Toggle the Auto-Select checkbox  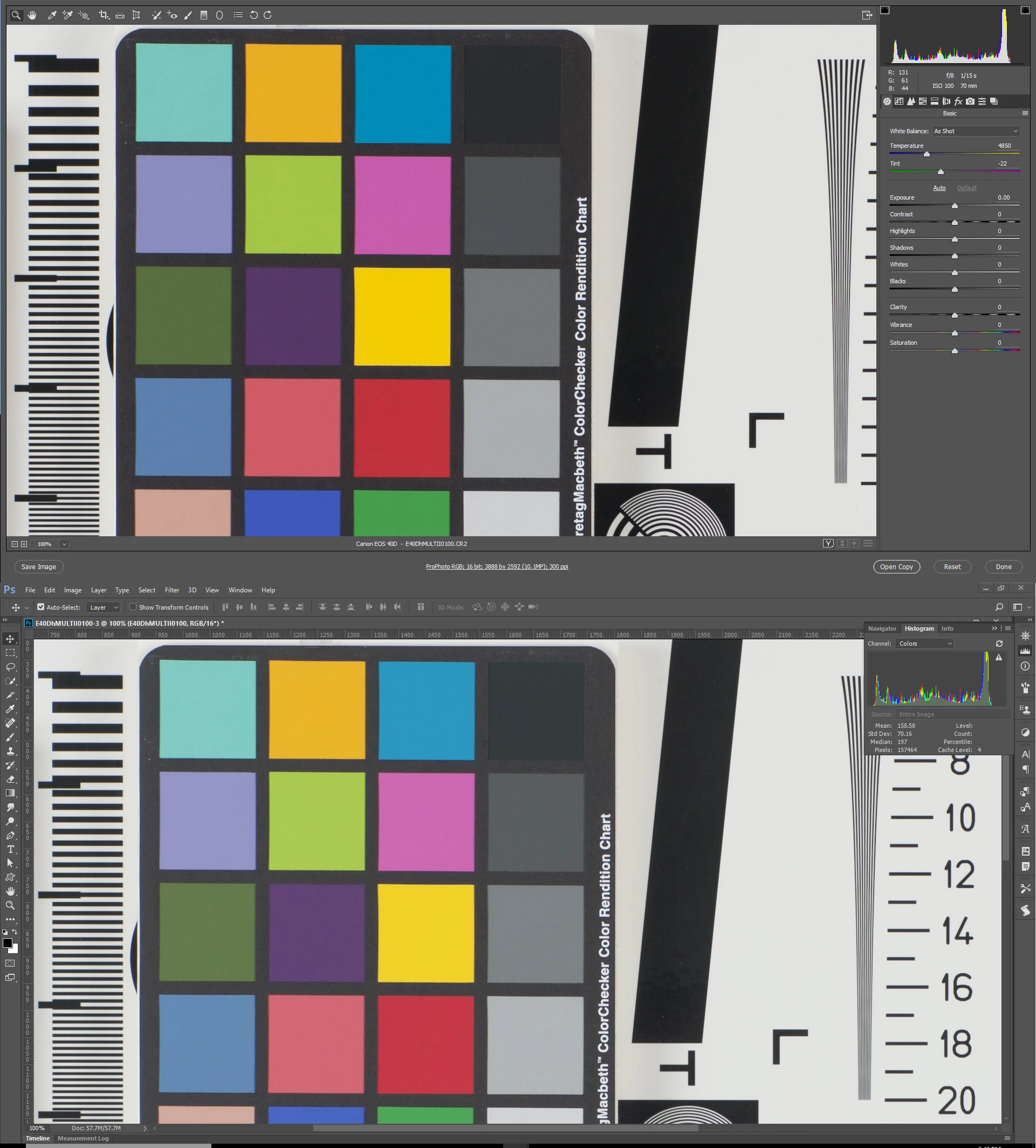coord(41,607)
